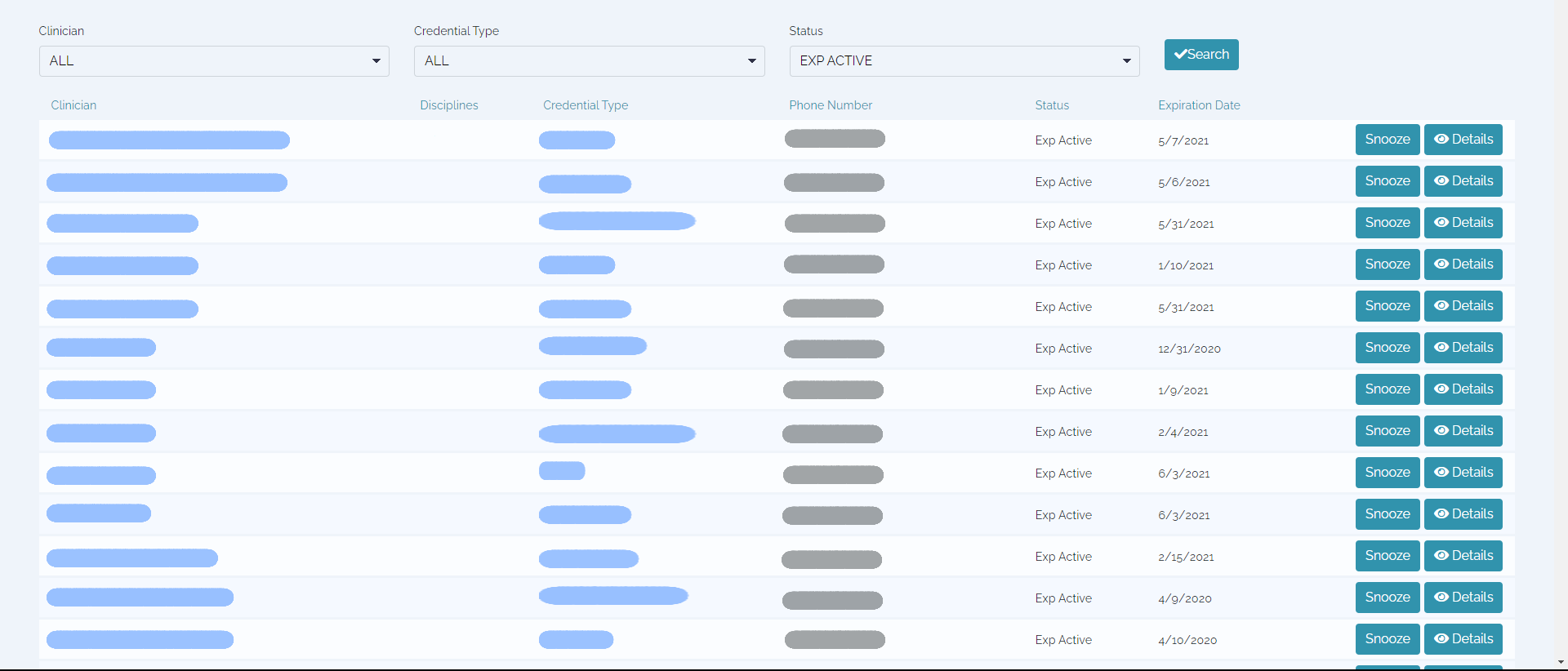Snooze the credential expiring 1/9/2021
Screen dimensions: 1568x671
[x=1388, y=389]
